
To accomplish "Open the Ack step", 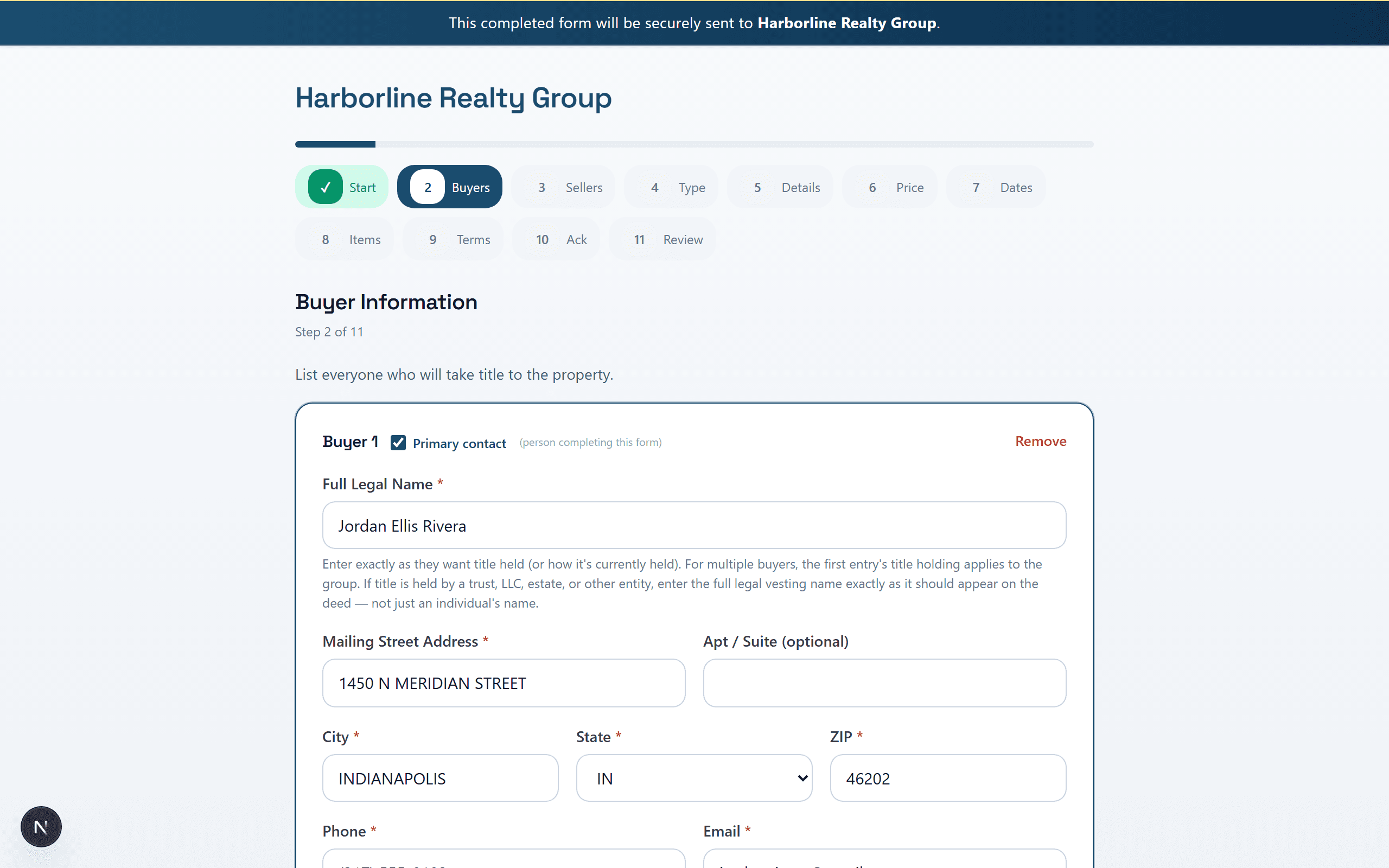I will click(x=556, y=239).
